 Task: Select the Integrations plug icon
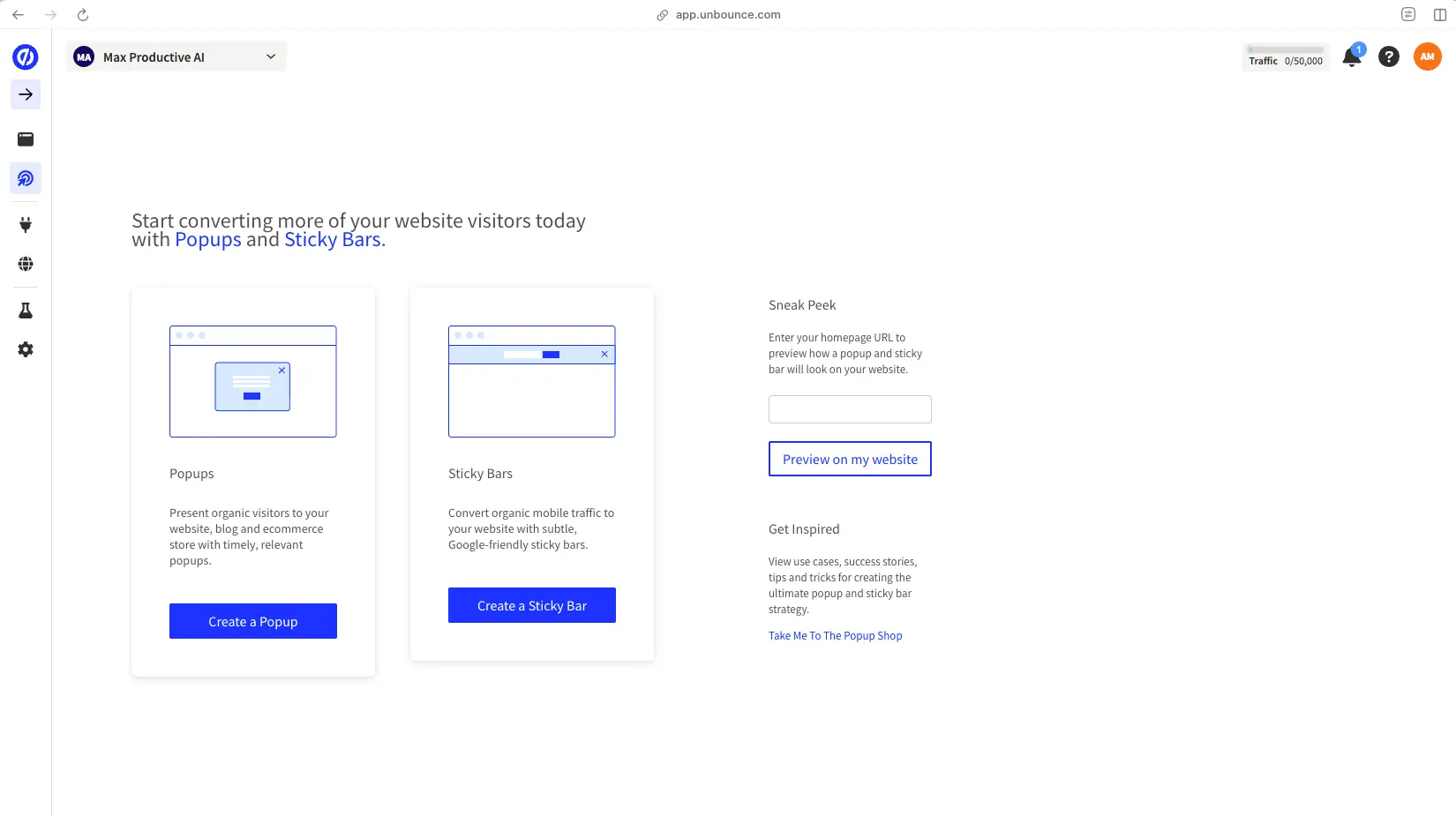[25, 224]
